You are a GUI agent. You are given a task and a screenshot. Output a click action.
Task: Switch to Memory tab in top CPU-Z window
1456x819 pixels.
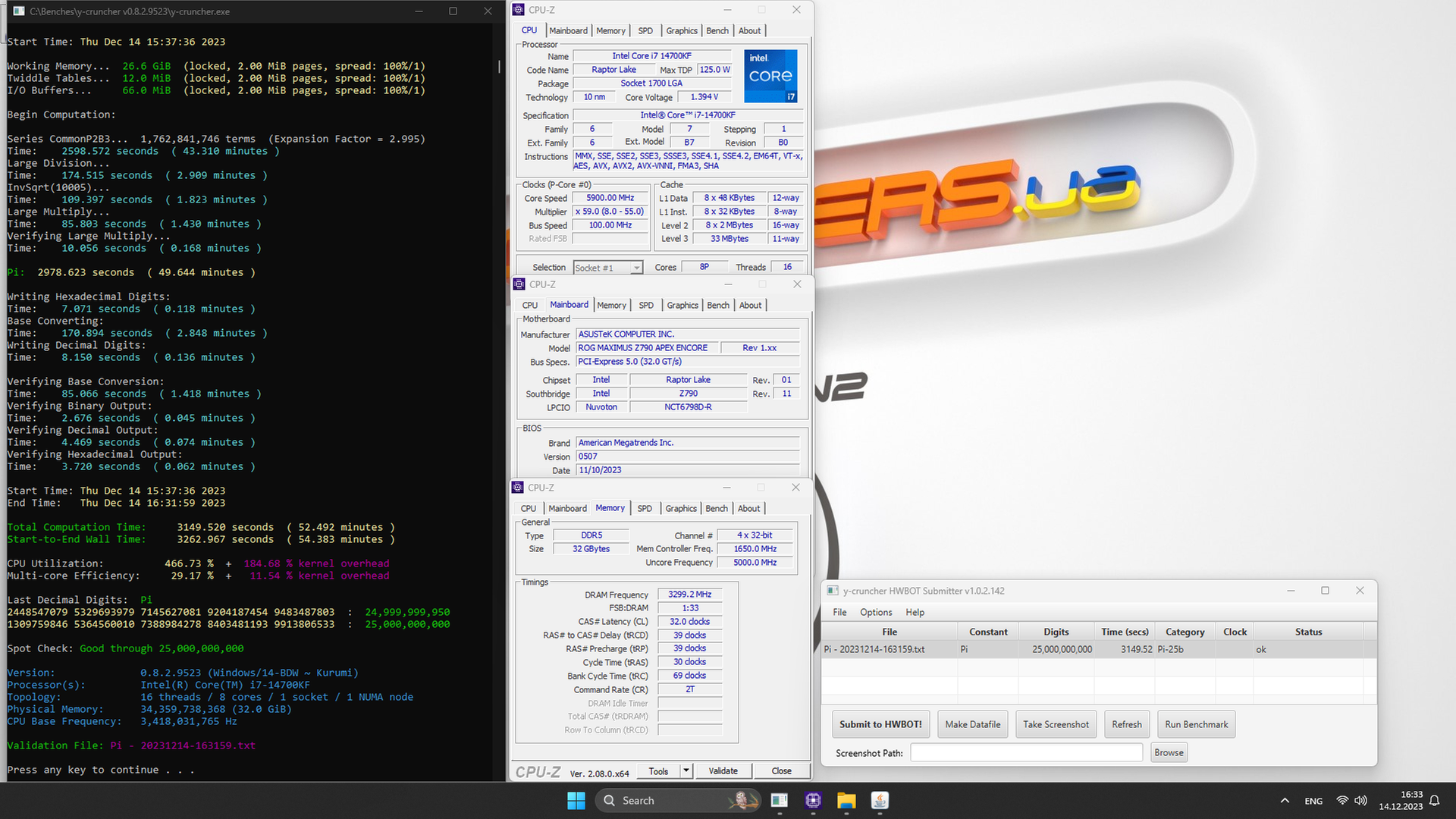610,30
